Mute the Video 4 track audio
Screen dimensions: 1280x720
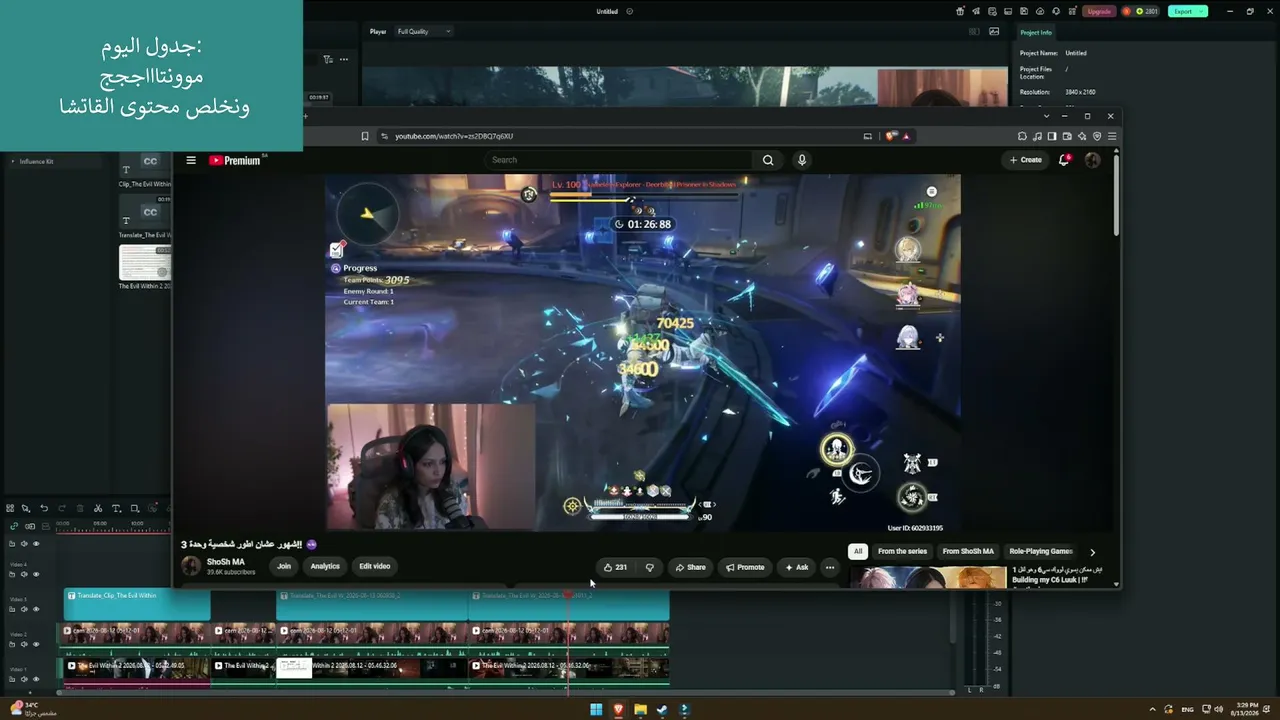(x=24, y=574)
